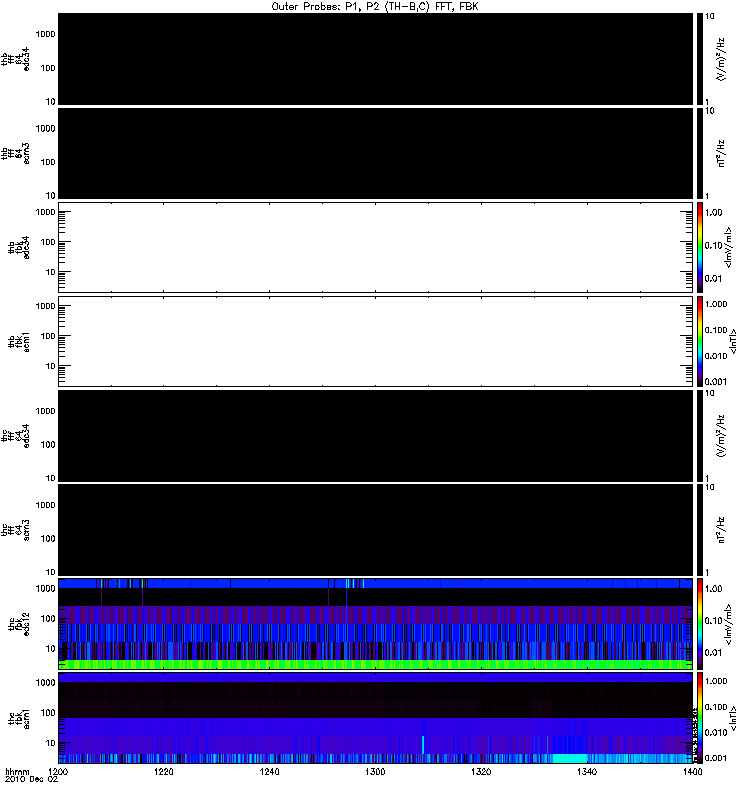Click the '1400' time axis label
The height and width of the screenshot is (800, 750).
pyautogui.click(x=692, y=771)
